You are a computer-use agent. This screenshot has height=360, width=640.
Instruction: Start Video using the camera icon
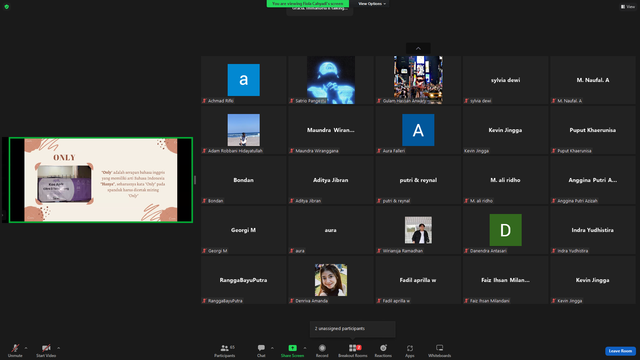pos(46,348)
